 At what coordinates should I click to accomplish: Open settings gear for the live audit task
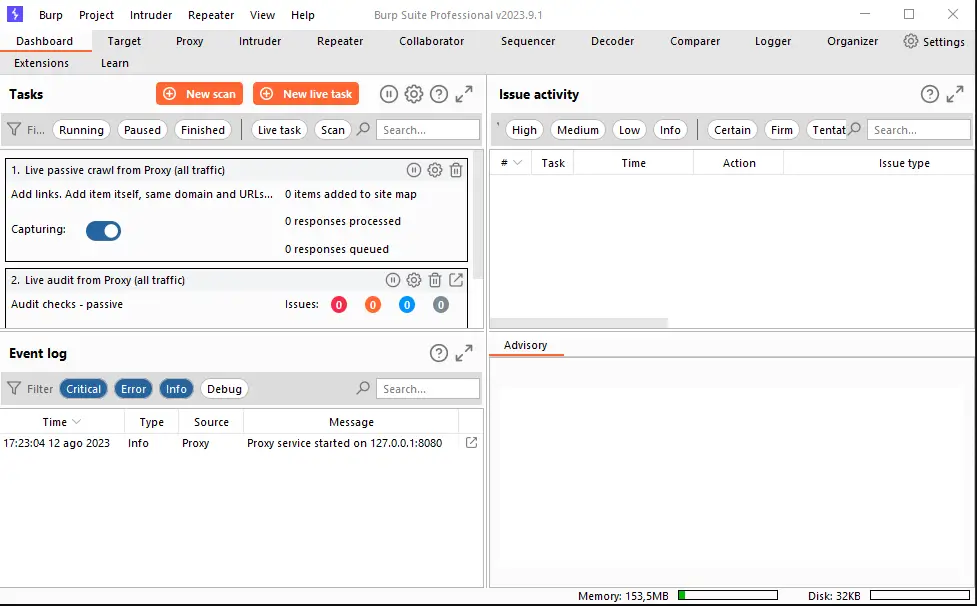point(413,280)
